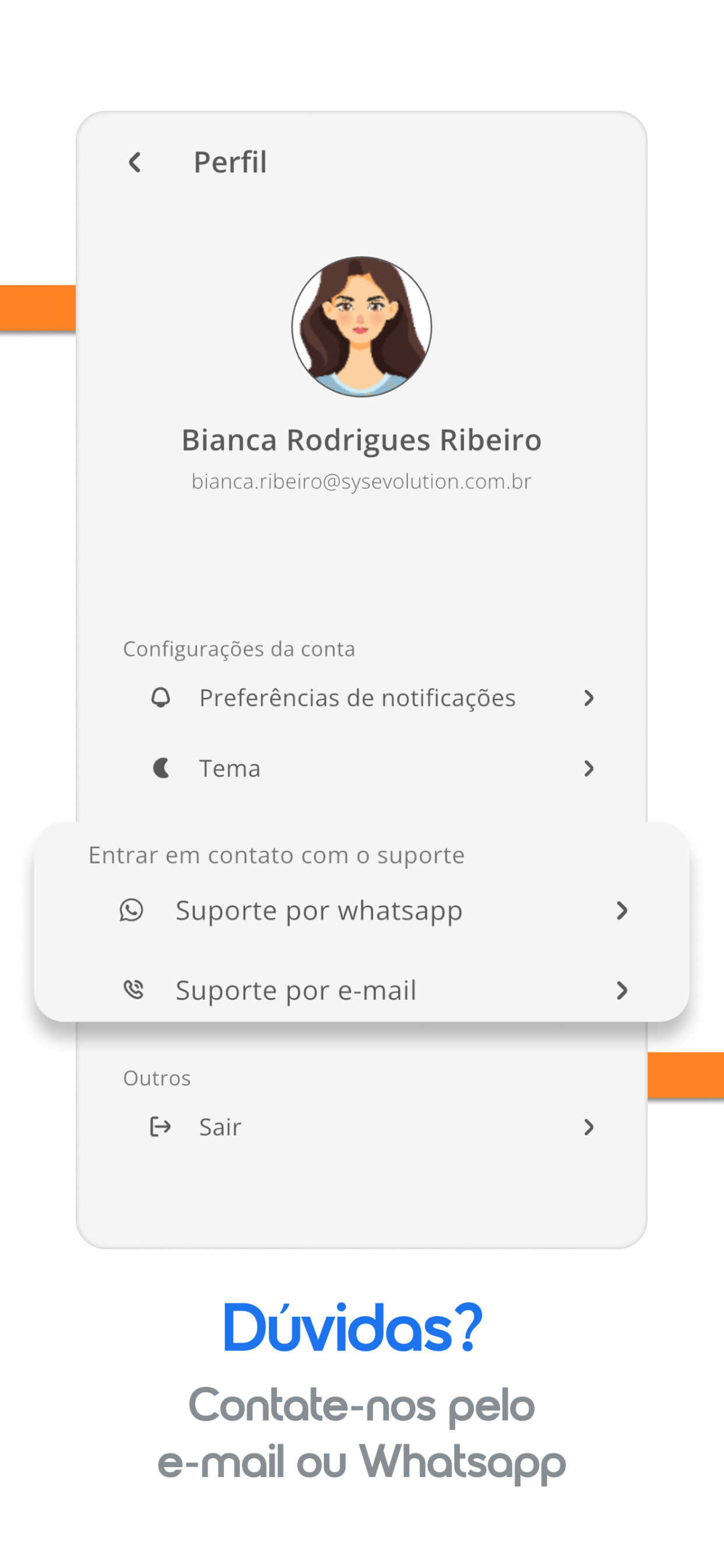Tap the name Bianca Rodrigues Ribeiro
Viewport: 724px width, 1568px height.
coord(361,440)
